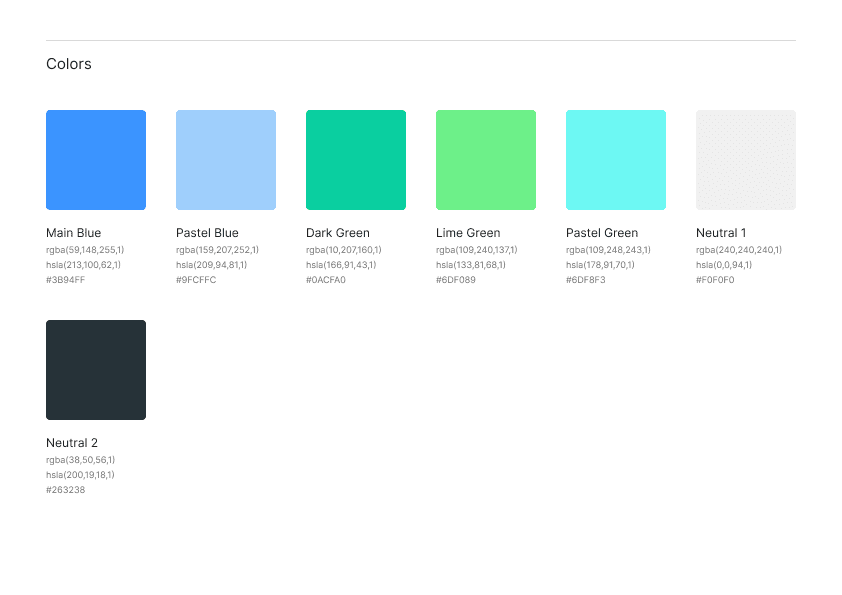Select hex code #9FCFFC

click(x=196, y=280)
